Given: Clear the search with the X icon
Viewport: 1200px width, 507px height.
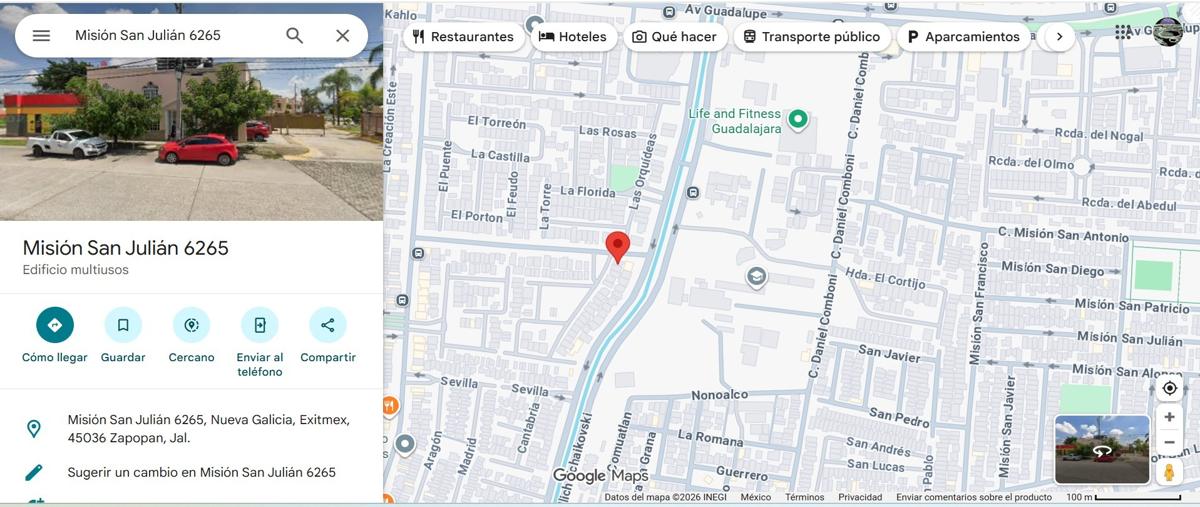Looking at the screenshot, I should click(x=343, y=35).
